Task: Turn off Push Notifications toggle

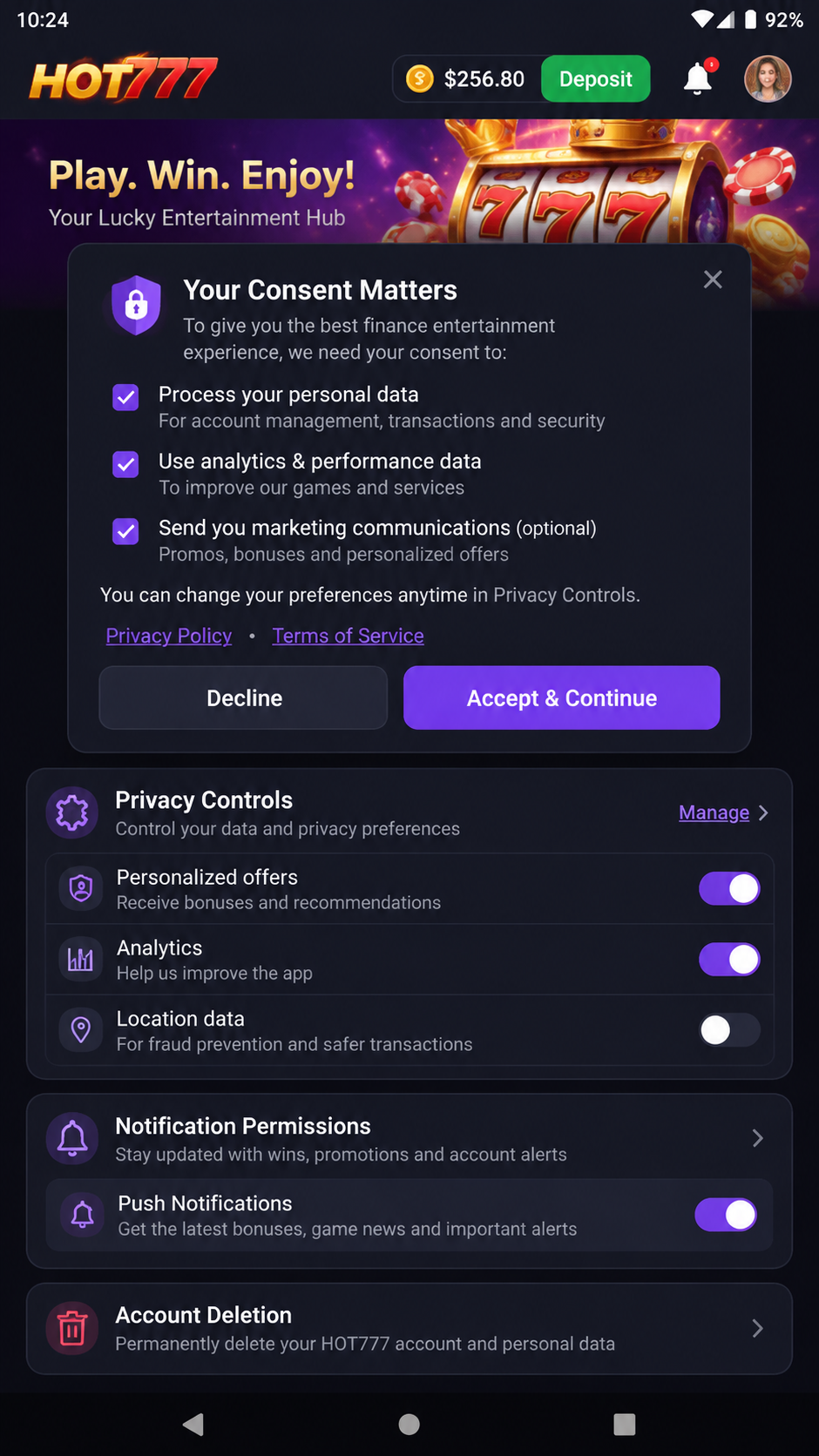Action: click(726, 1215)
